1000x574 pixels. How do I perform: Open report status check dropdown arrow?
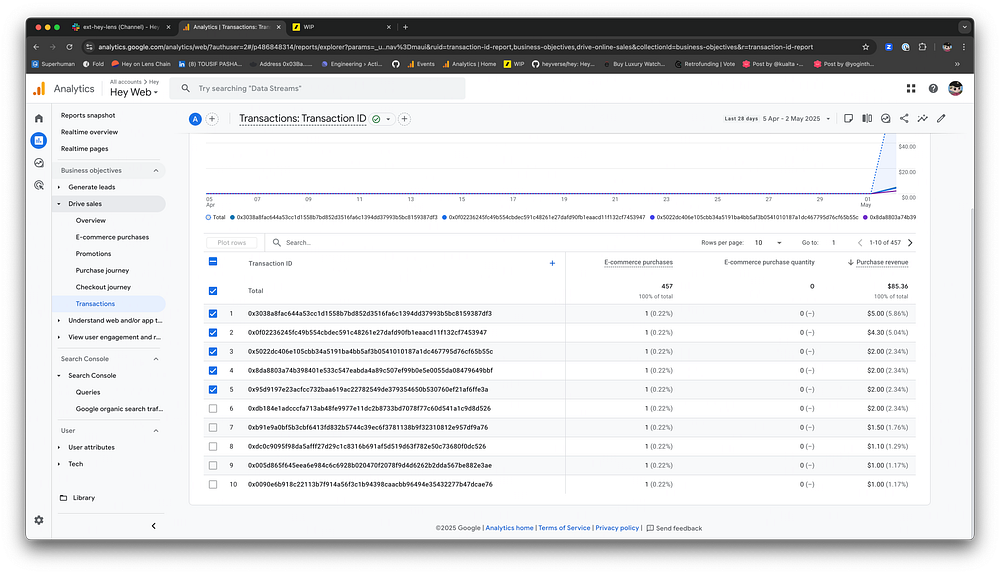pos(388,119)
